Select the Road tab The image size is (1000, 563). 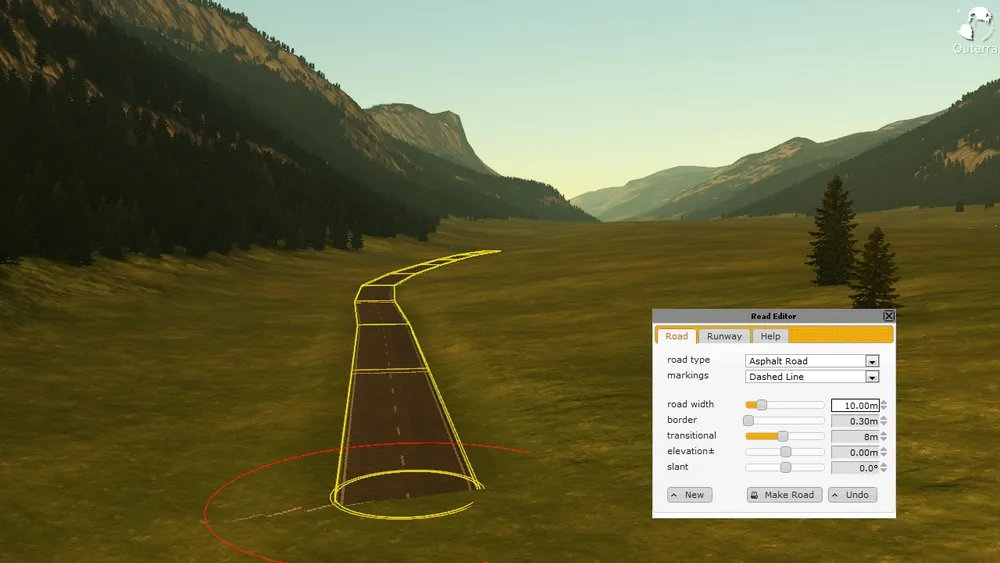pos(676,336)
